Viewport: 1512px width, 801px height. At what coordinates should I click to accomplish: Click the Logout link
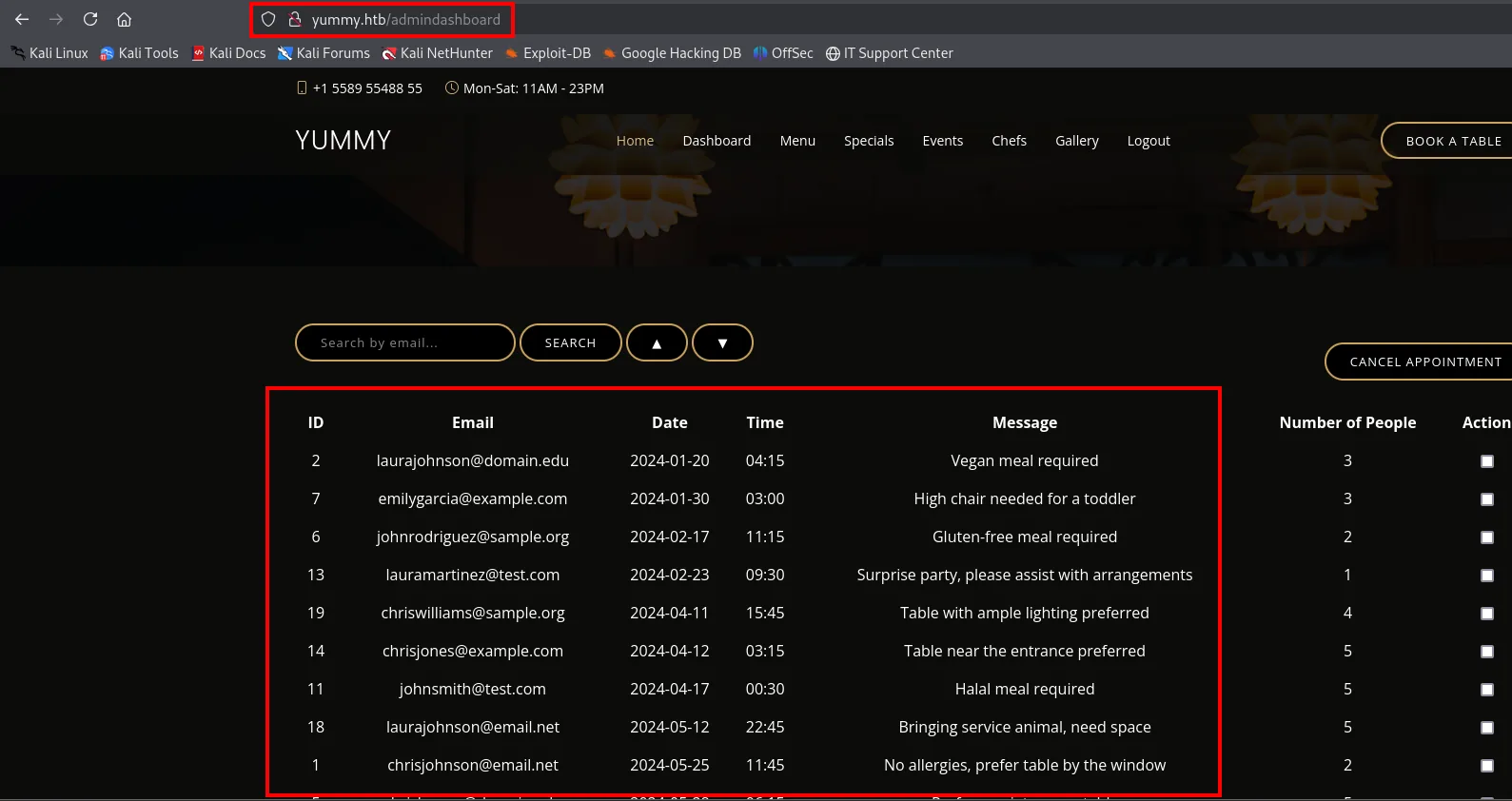pos(1149,141)
